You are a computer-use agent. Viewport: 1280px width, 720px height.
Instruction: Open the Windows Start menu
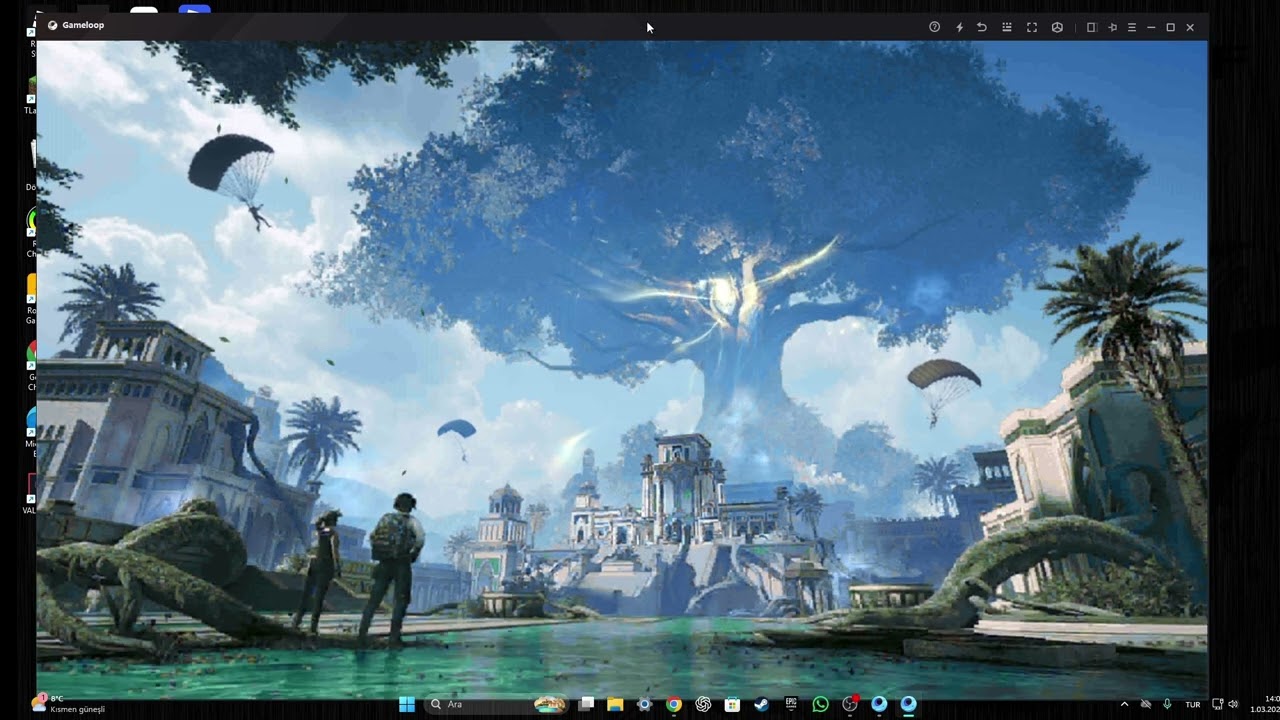tap(407, 704)
